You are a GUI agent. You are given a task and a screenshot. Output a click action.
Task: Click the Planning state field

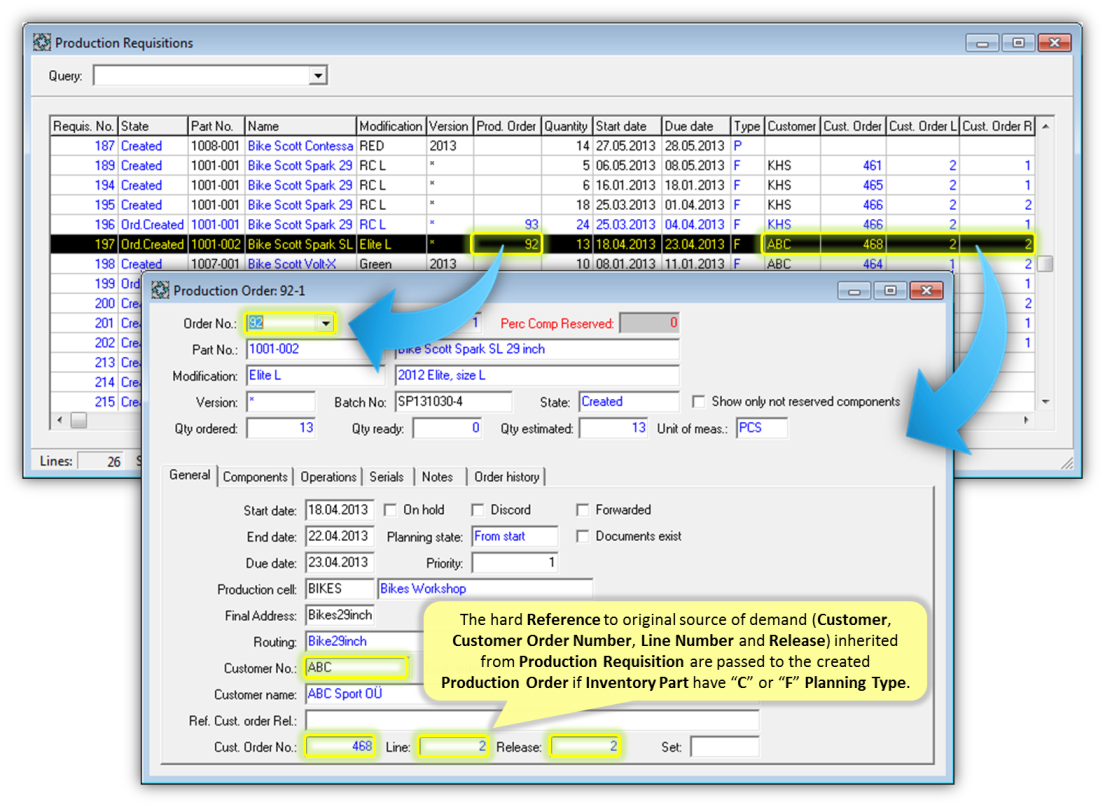coord(514,536)
